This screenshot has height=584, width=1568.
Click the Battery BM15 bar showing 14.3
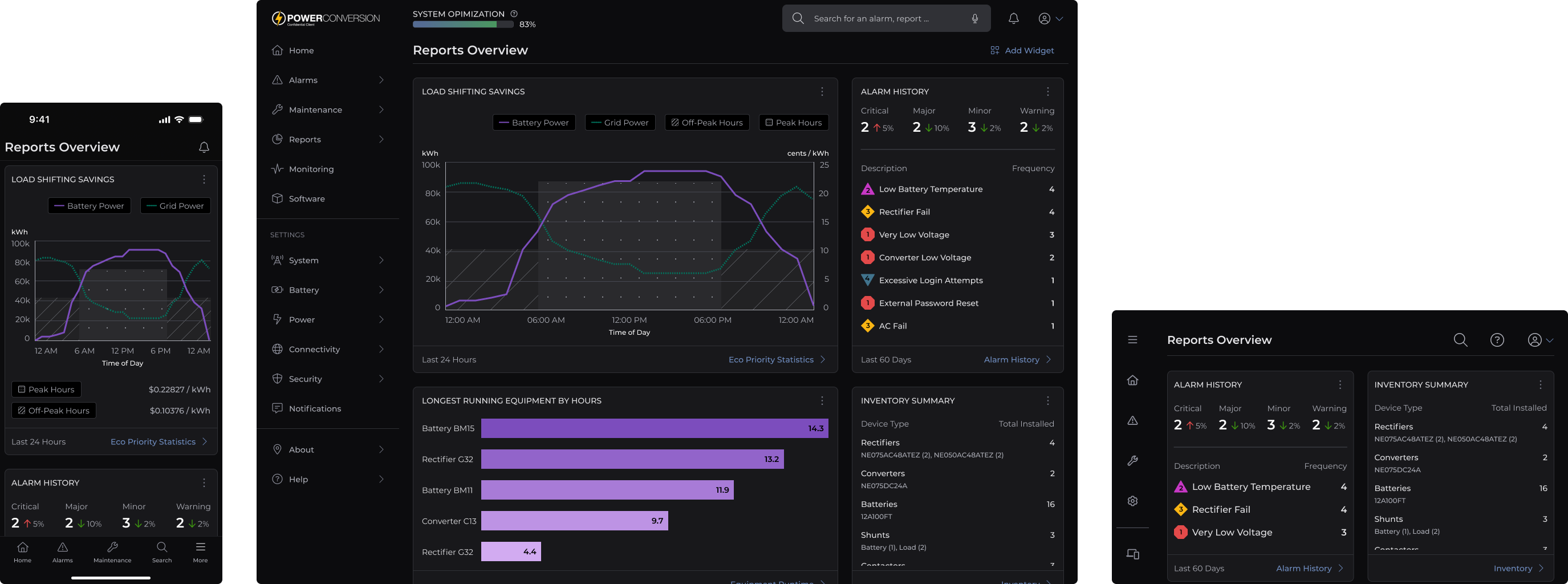pyautogui.click(x=655, y=428)
